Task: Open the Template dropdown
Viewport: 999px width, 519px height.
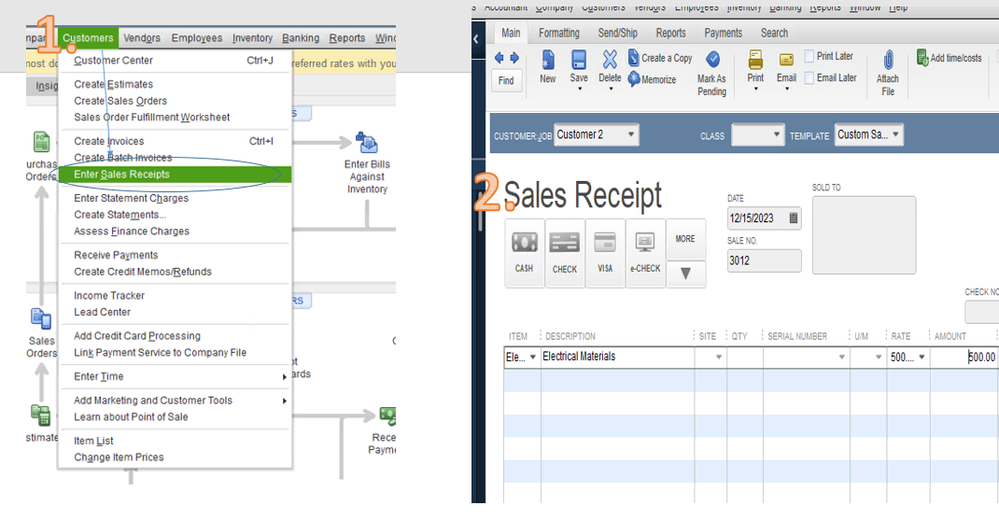Action: pyautogui.click(x=895, y=134)
